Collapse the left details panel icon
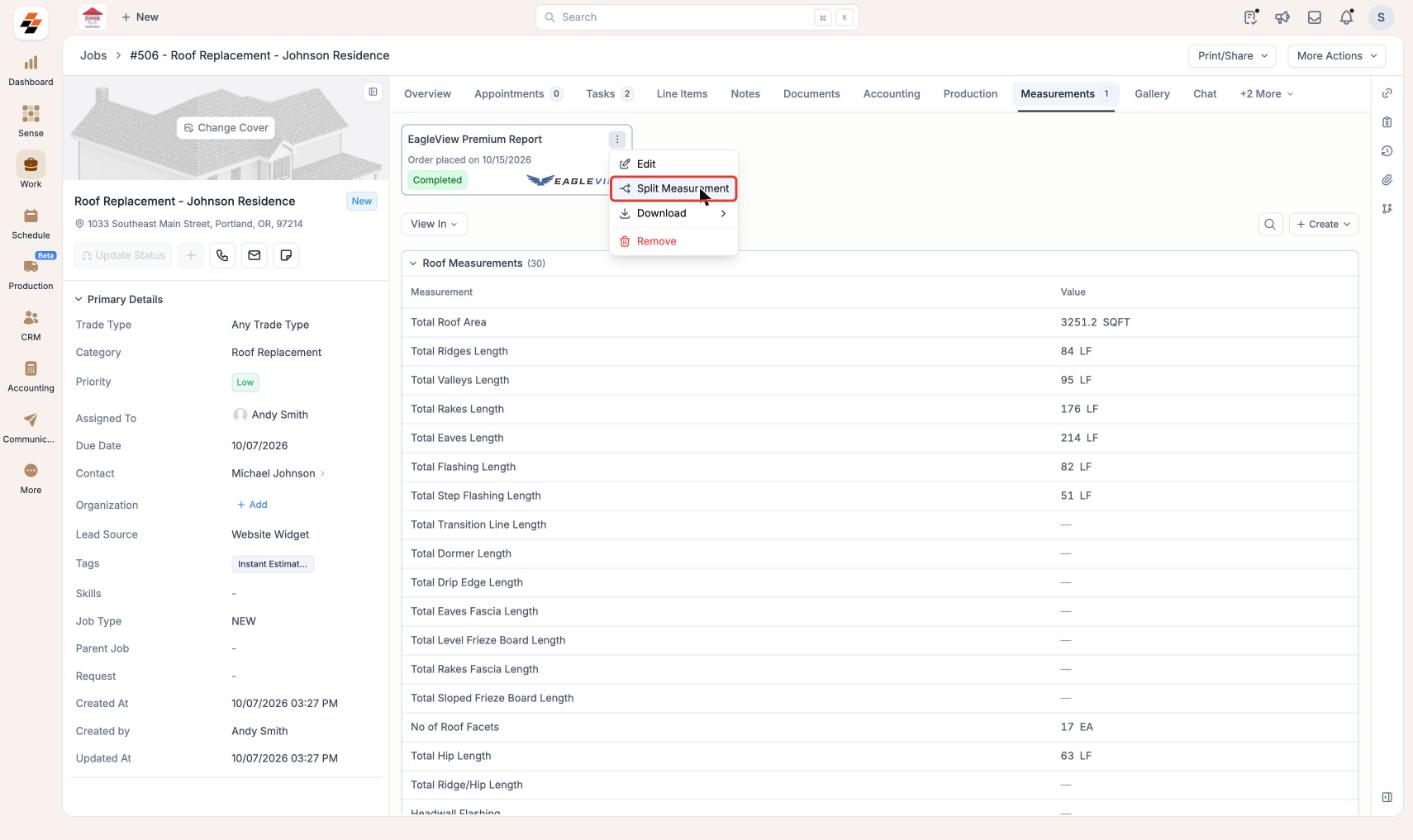The image size is (1413, 840). [x=373, y=92]
